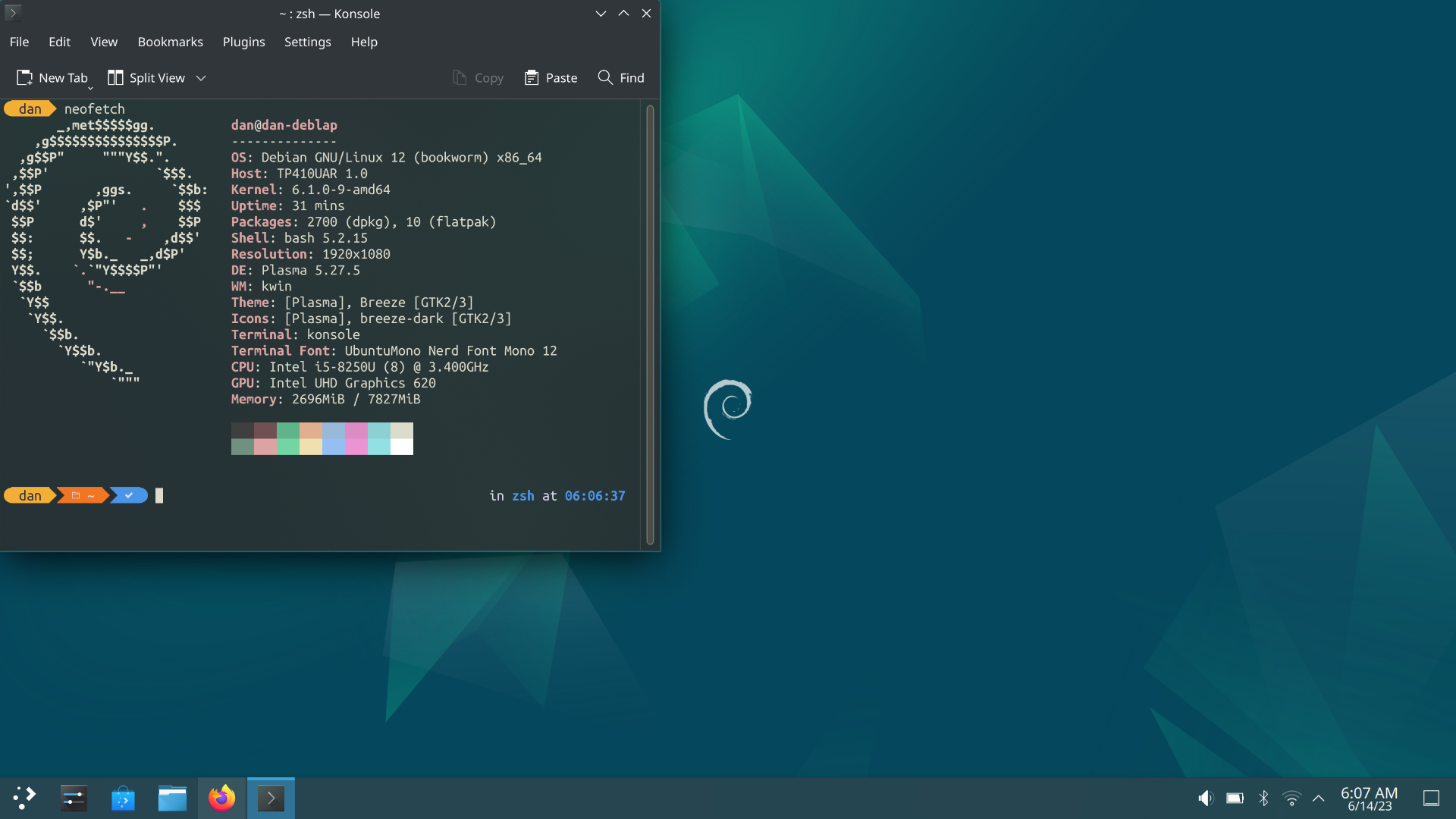This screenshot has height=819, width=1456.
Task: Open Find search in Konsole
Action: click(621, 77)
